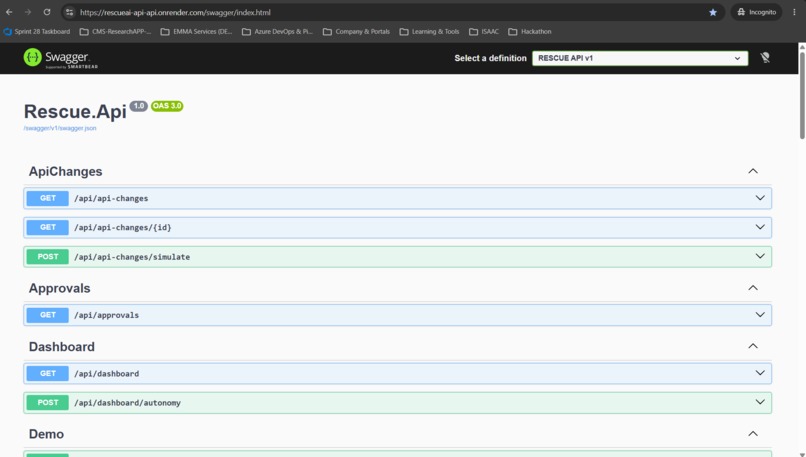
Task: Click the chevron on /api/api-changes/simulate row
Action: (x=760, y=256)
